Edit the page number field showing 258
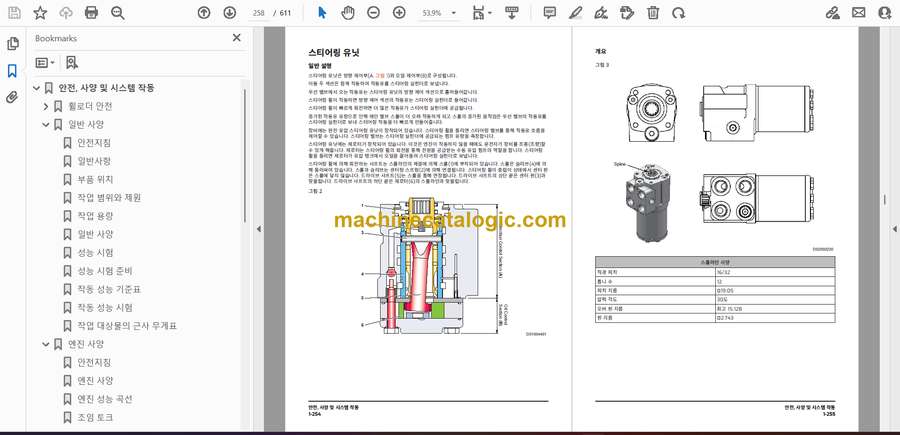This screenshot has height=435, width=900. click(258, 13)
